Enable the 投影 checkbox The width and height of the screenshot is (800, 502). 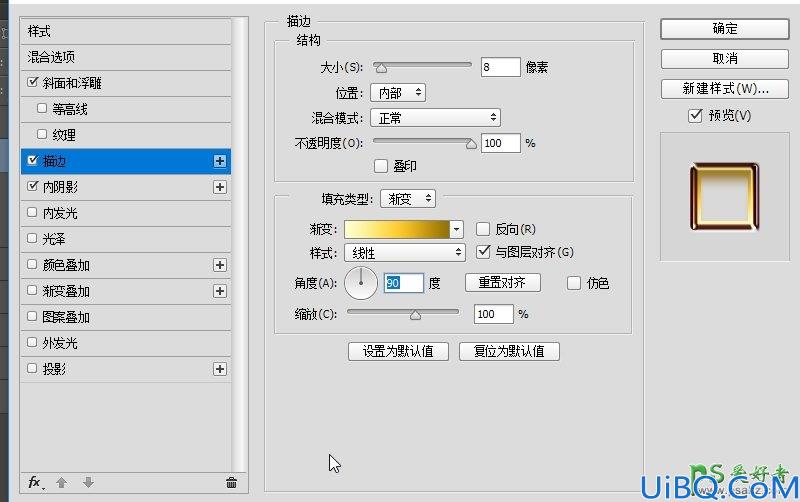click(32, 368)
